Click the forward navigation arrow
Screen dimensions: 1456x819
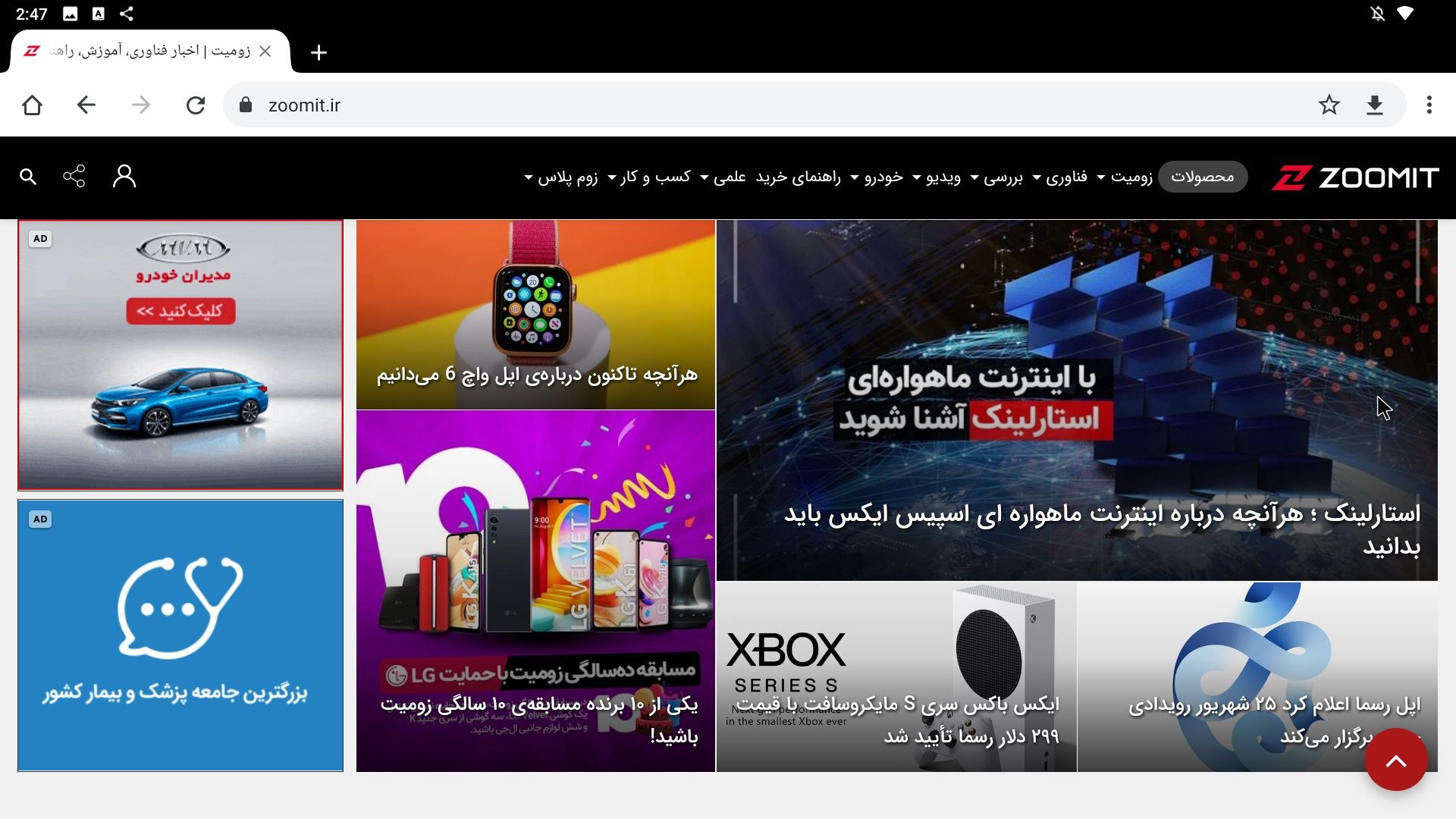point(141,105)
